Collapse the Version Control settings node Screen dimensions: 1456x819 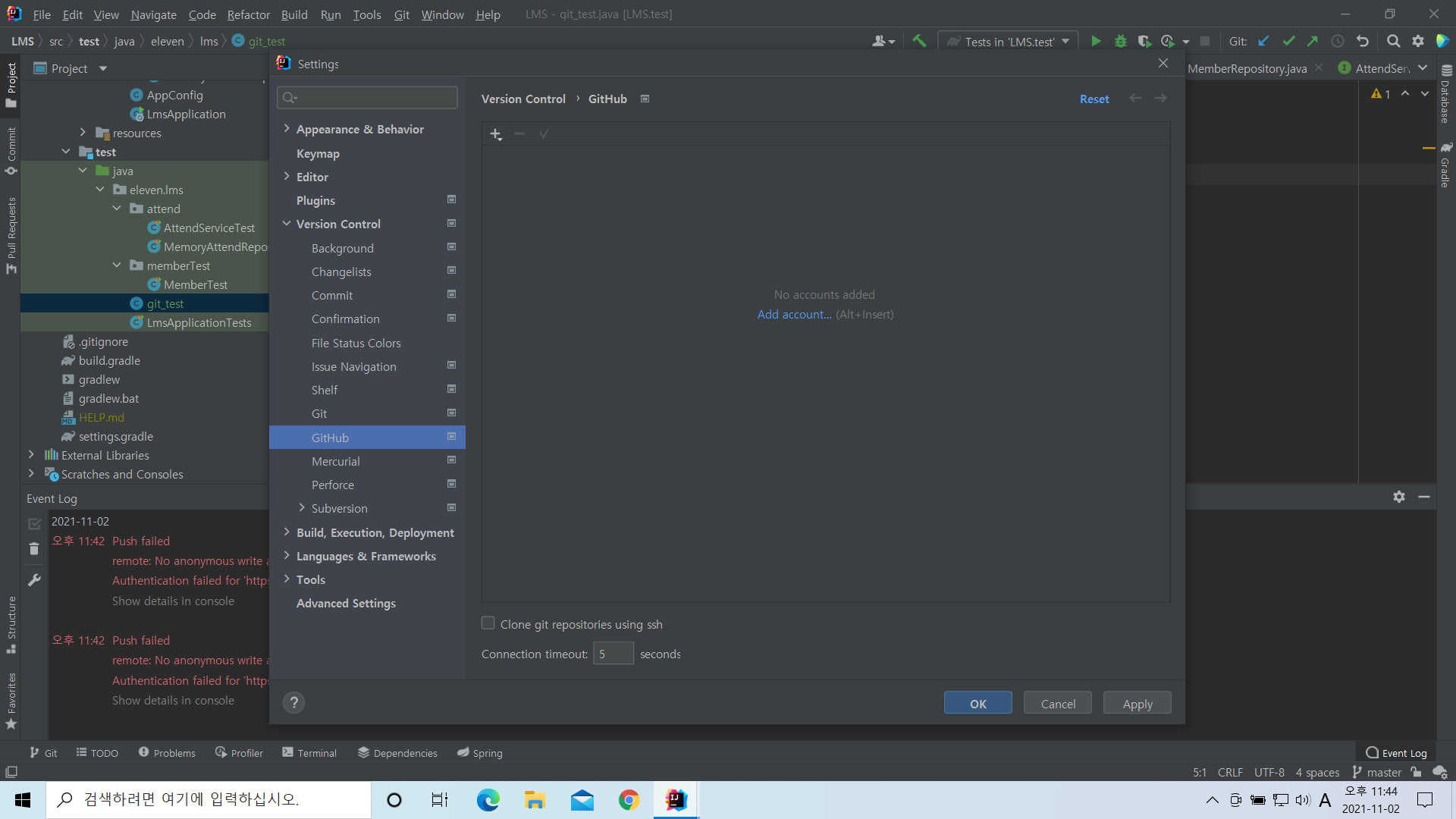pos(287,224)
